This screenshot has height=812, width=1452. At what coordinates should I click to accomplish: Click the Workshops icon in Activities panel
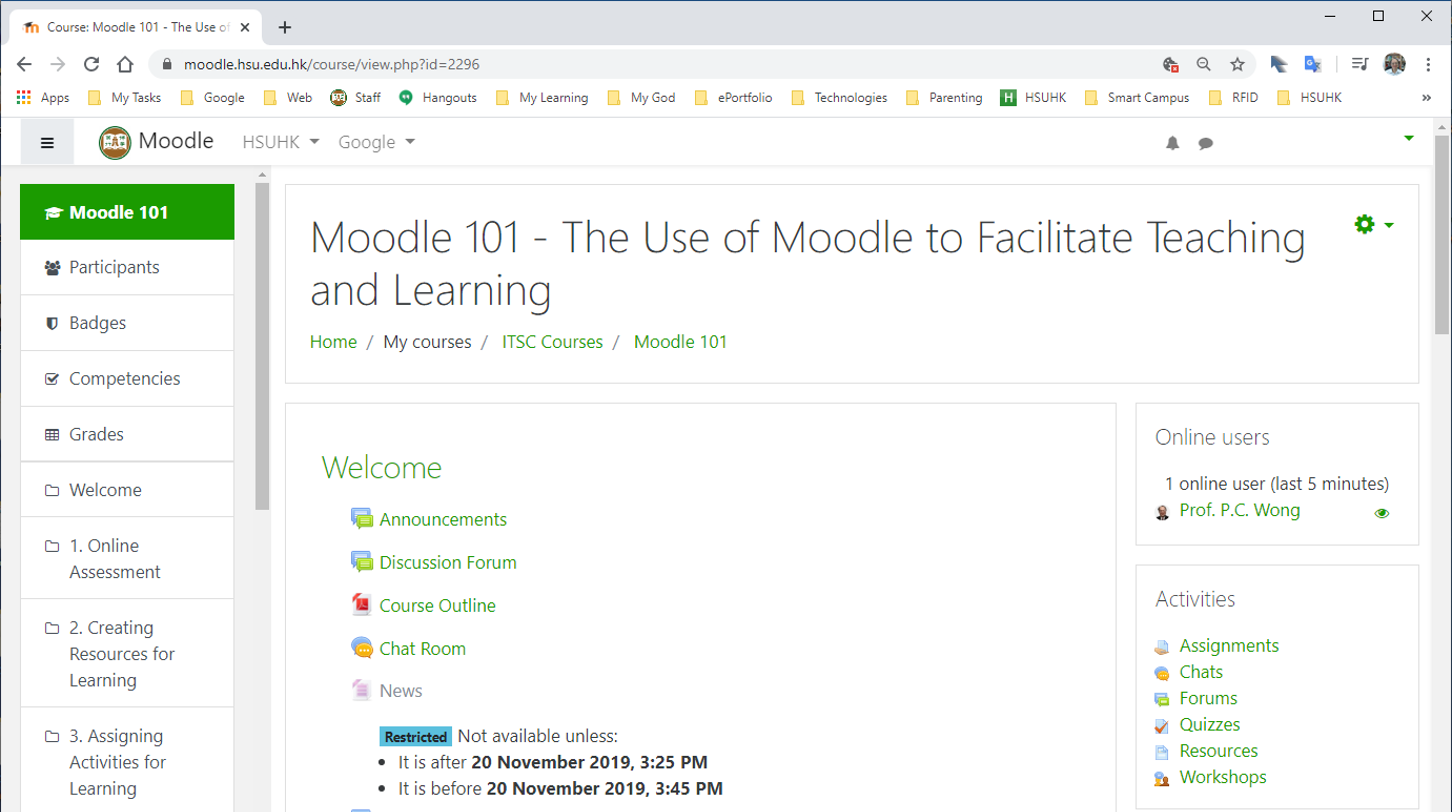click(1163, 777)
